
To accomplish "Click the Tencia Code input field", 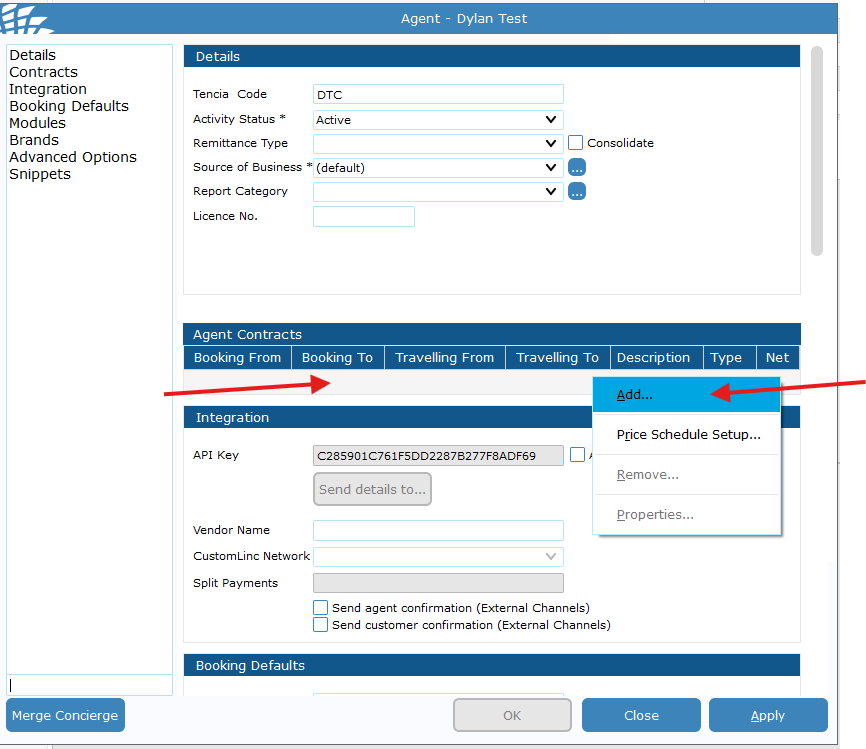I will point(438,95).
